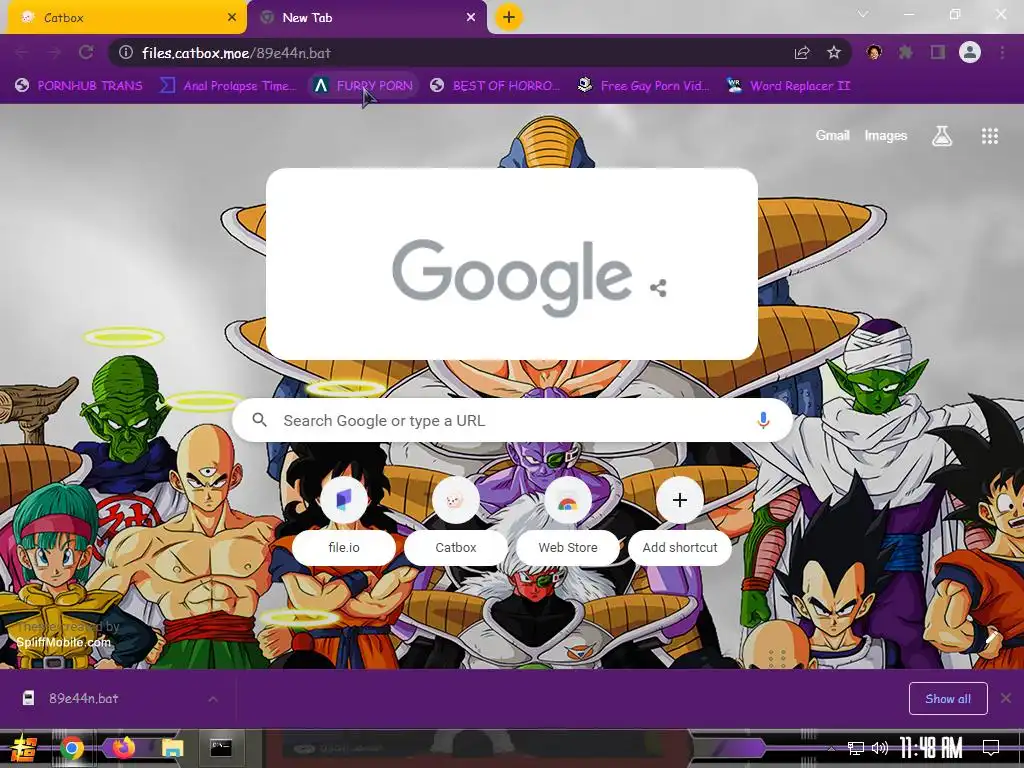Open the Gmail link
The width and height of the screenshot is (1024, 768).
832,136
